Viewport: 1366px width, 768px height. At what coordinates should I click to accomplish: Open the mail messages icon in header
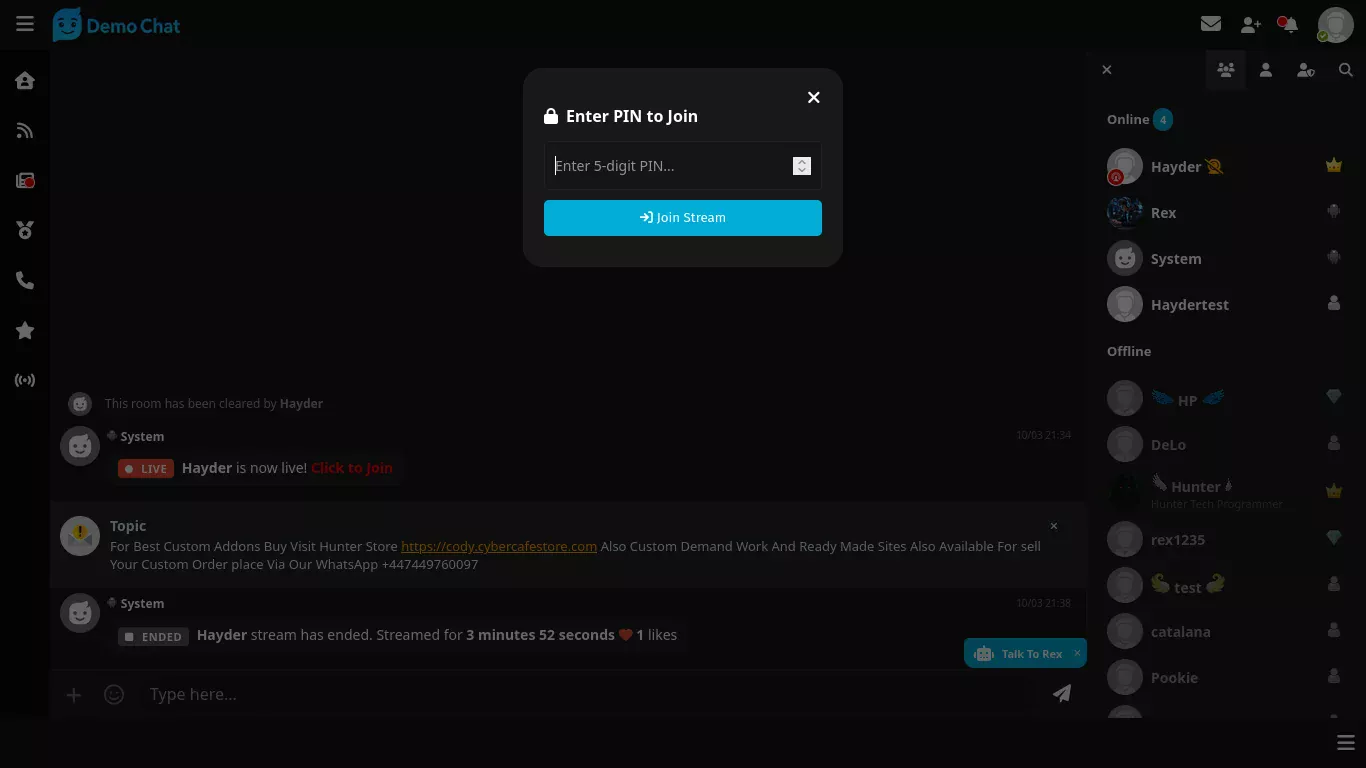[1211, 24]
